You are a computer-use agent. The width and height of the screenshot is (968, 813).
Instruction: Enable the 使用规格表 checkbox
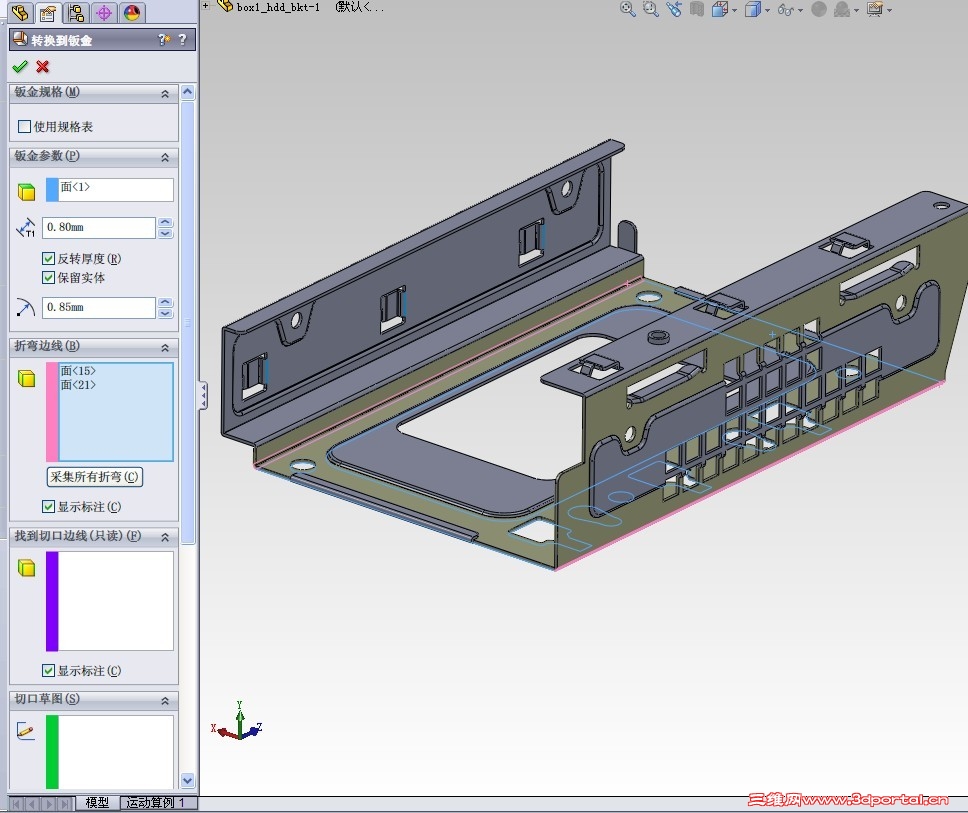(x=25, y=127)
